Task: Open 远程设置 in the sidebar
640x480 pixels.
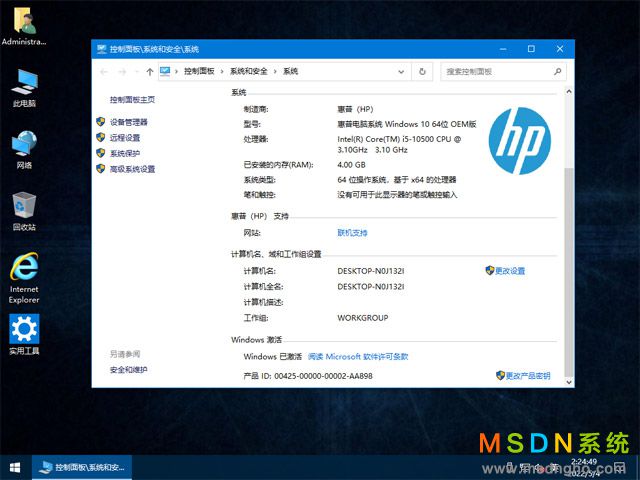Action: click(x=124, y=138)
